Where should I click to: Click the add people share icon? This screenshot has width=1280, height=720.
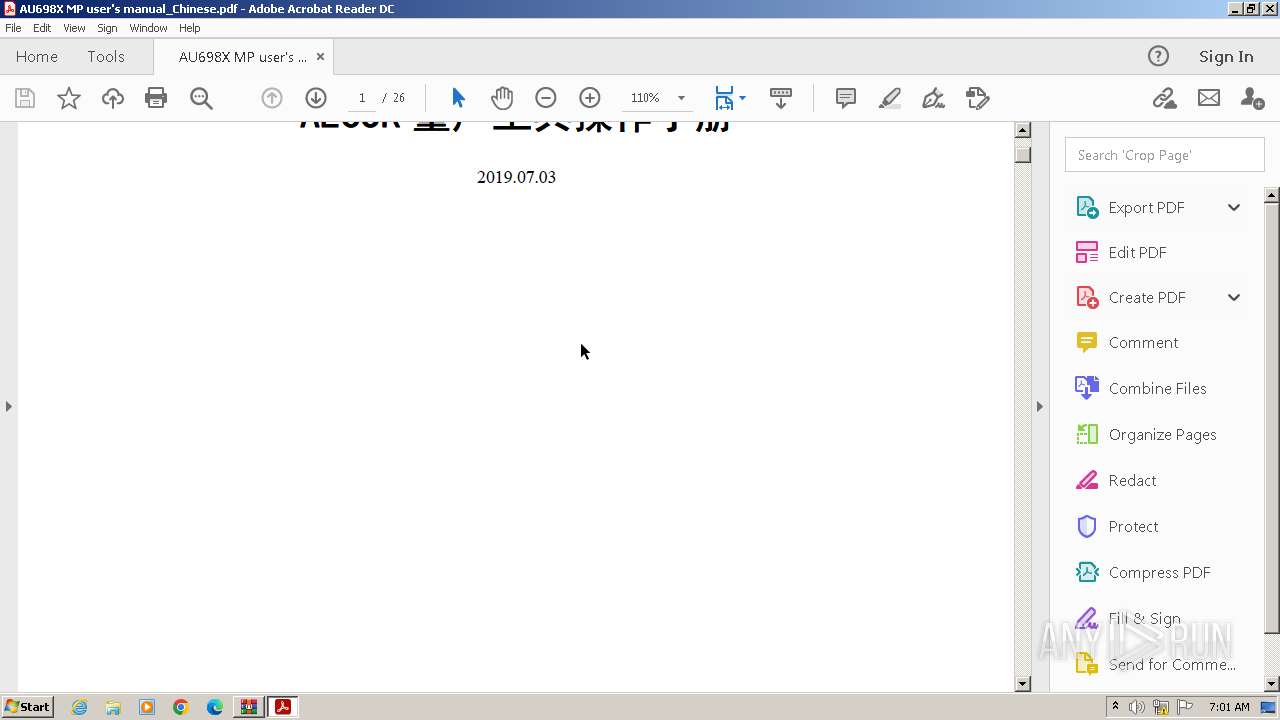pos(1252,98)
